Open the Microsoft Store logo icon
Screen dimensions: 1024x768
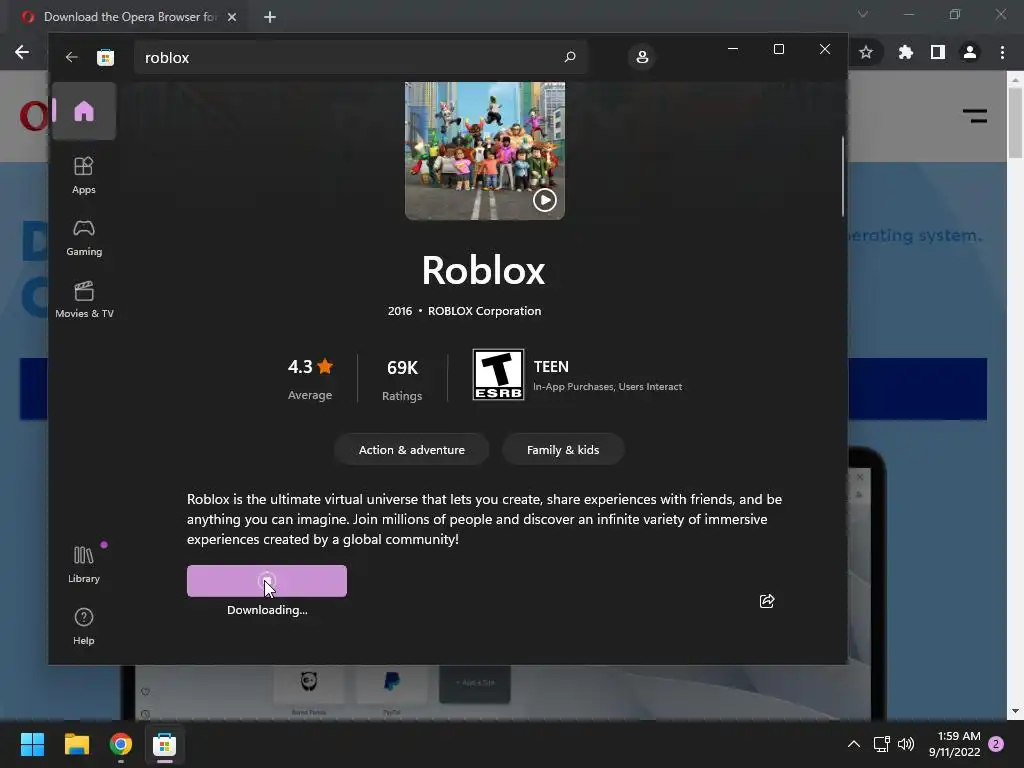(105, 57)
